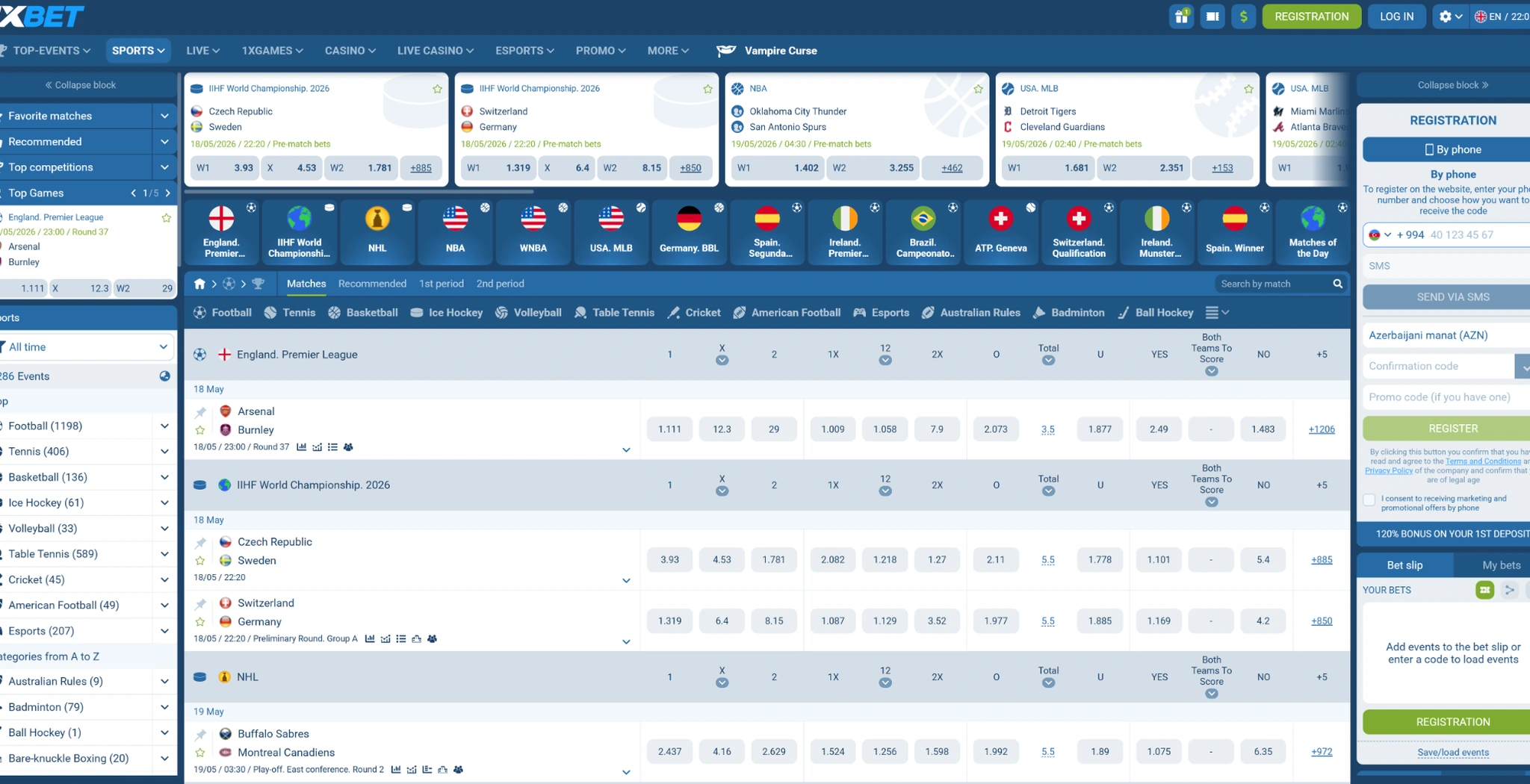1530x784 pixels.
Task: Open the settings gear dropdown
Action: pyautogui.click(x=1450, y=16)
